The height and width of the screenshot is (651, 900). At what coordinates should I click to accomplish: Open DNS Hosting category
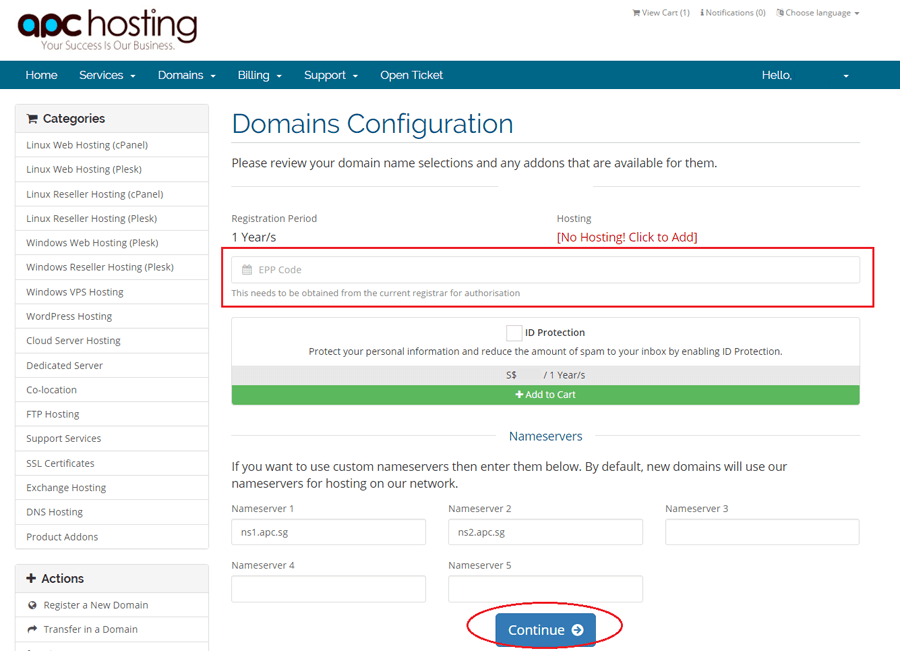(112, 512)
